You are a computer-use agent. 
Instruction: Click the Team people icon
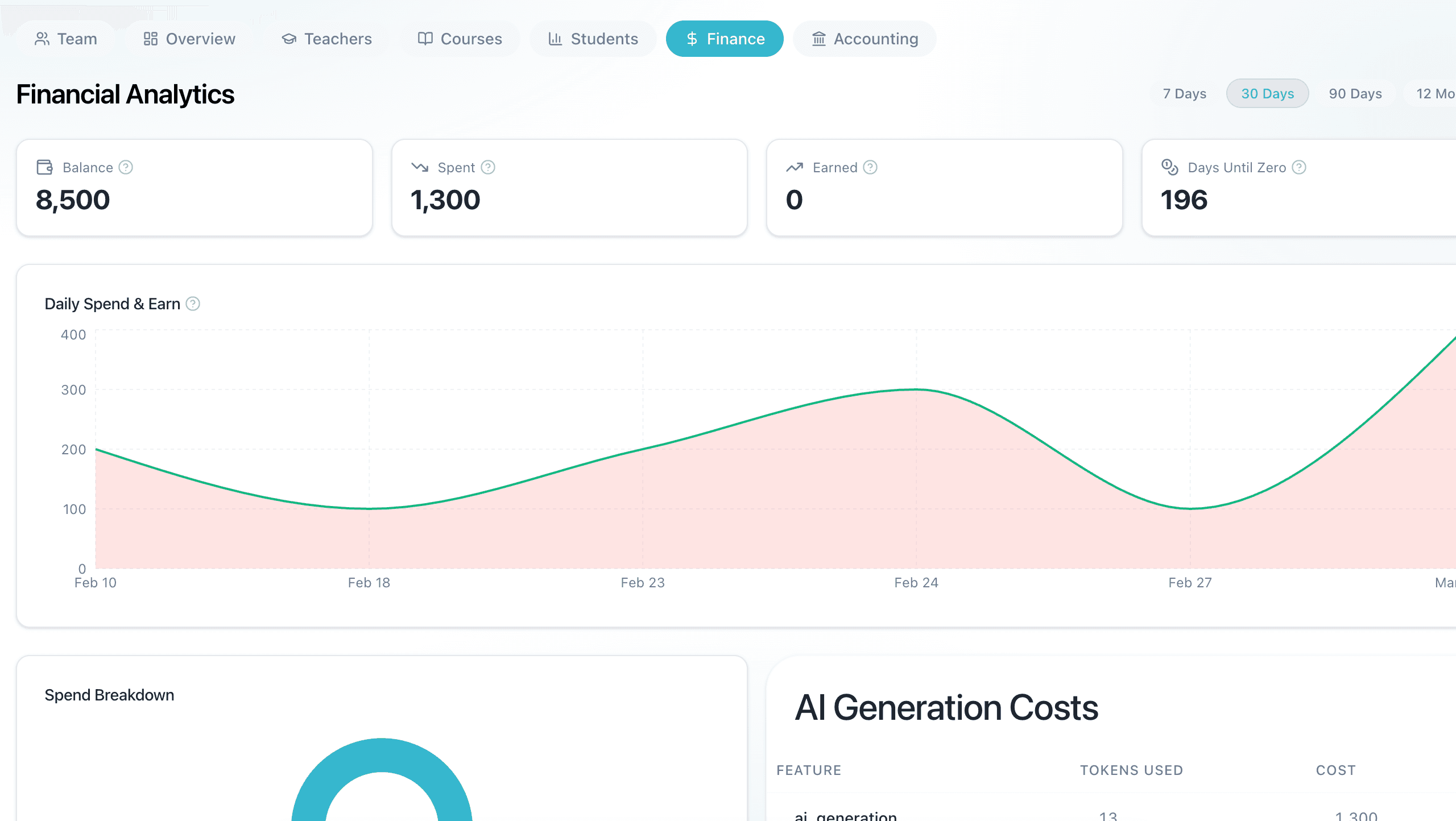43,39
